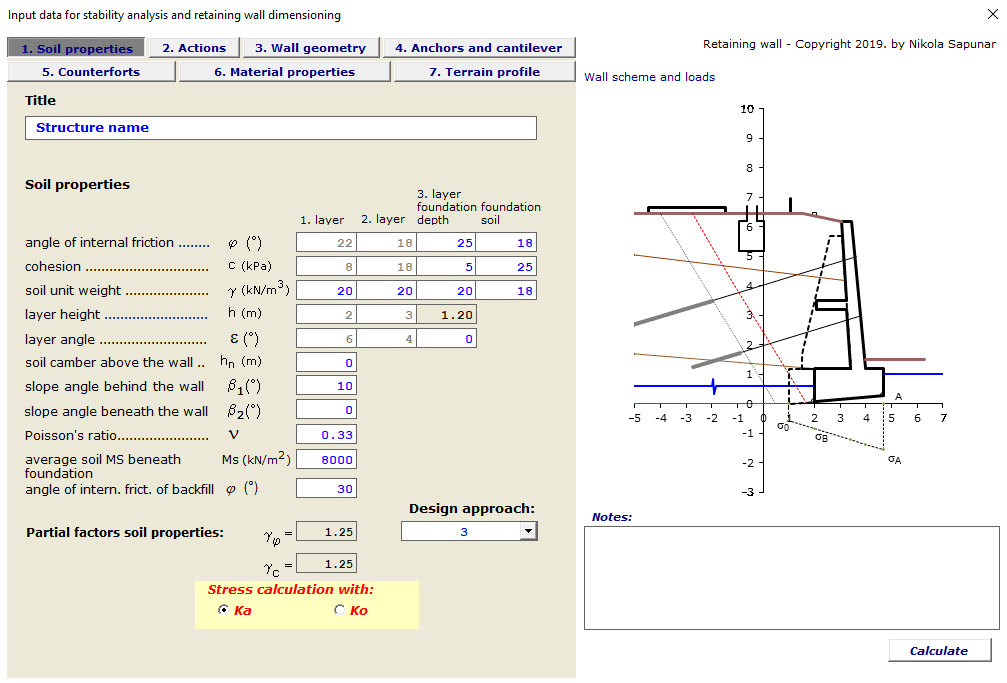Select the "1. Soil properties" tab
Image resolution: width=1007 pixels, height=683 pixels.
point(76,47)
